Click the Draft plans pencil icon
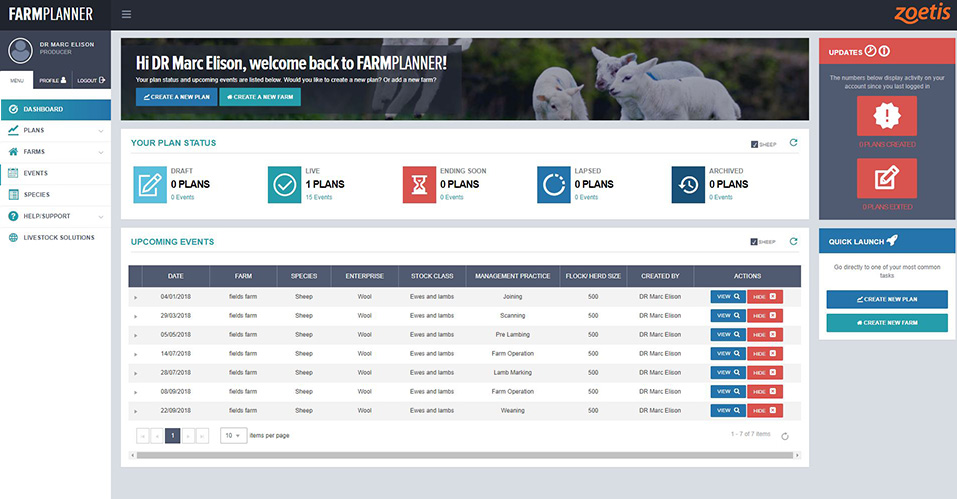The height and width of the screenshot is (499, 957). 150,184
